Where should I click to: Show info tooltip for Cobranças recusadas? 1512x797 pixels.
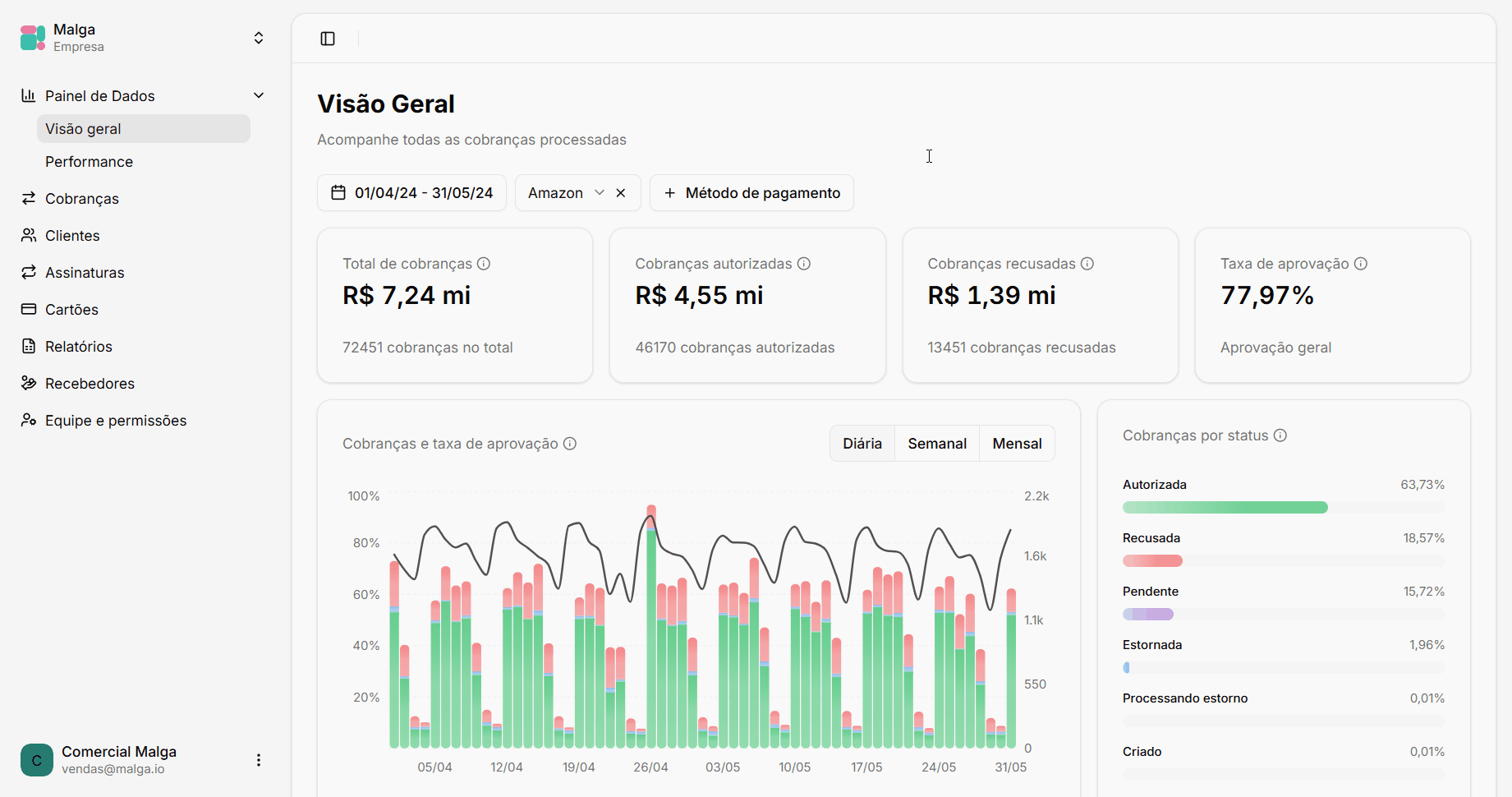coord(1087,264)
